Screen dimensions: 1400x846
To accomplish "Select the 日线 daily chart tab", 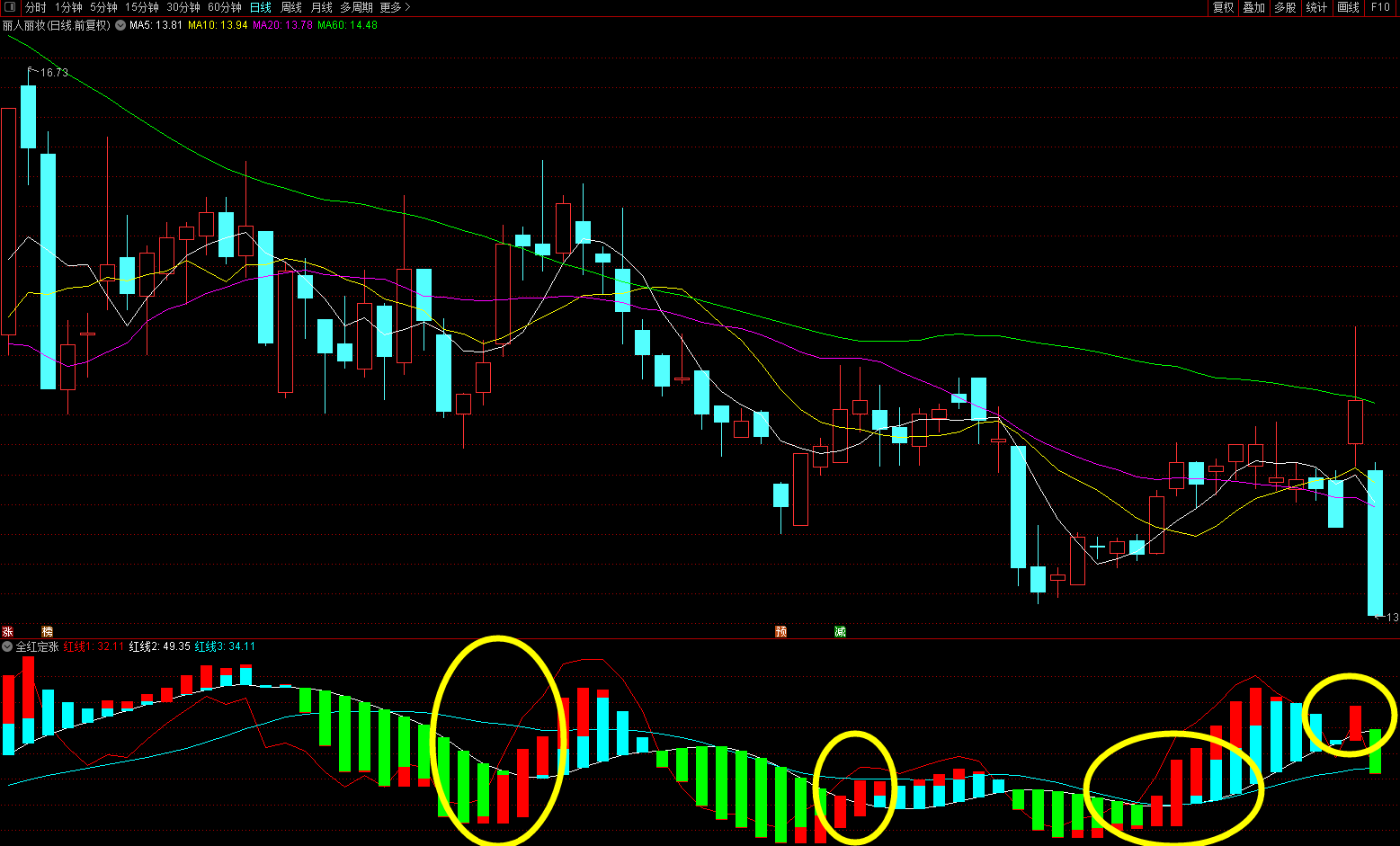I will [261, 7].
